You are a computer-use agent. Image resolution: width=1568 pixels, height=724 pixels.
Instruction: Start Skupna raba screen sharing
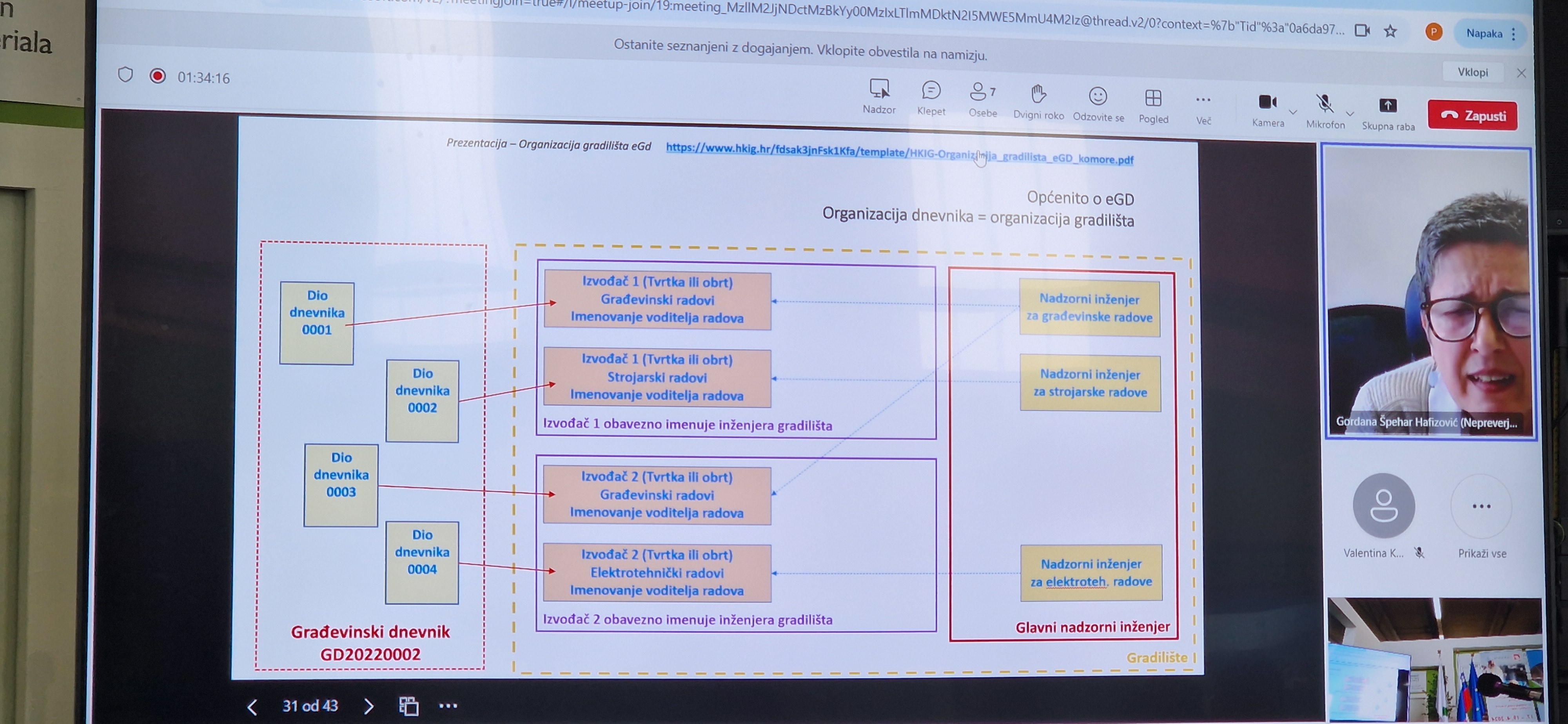point(1388,114)
